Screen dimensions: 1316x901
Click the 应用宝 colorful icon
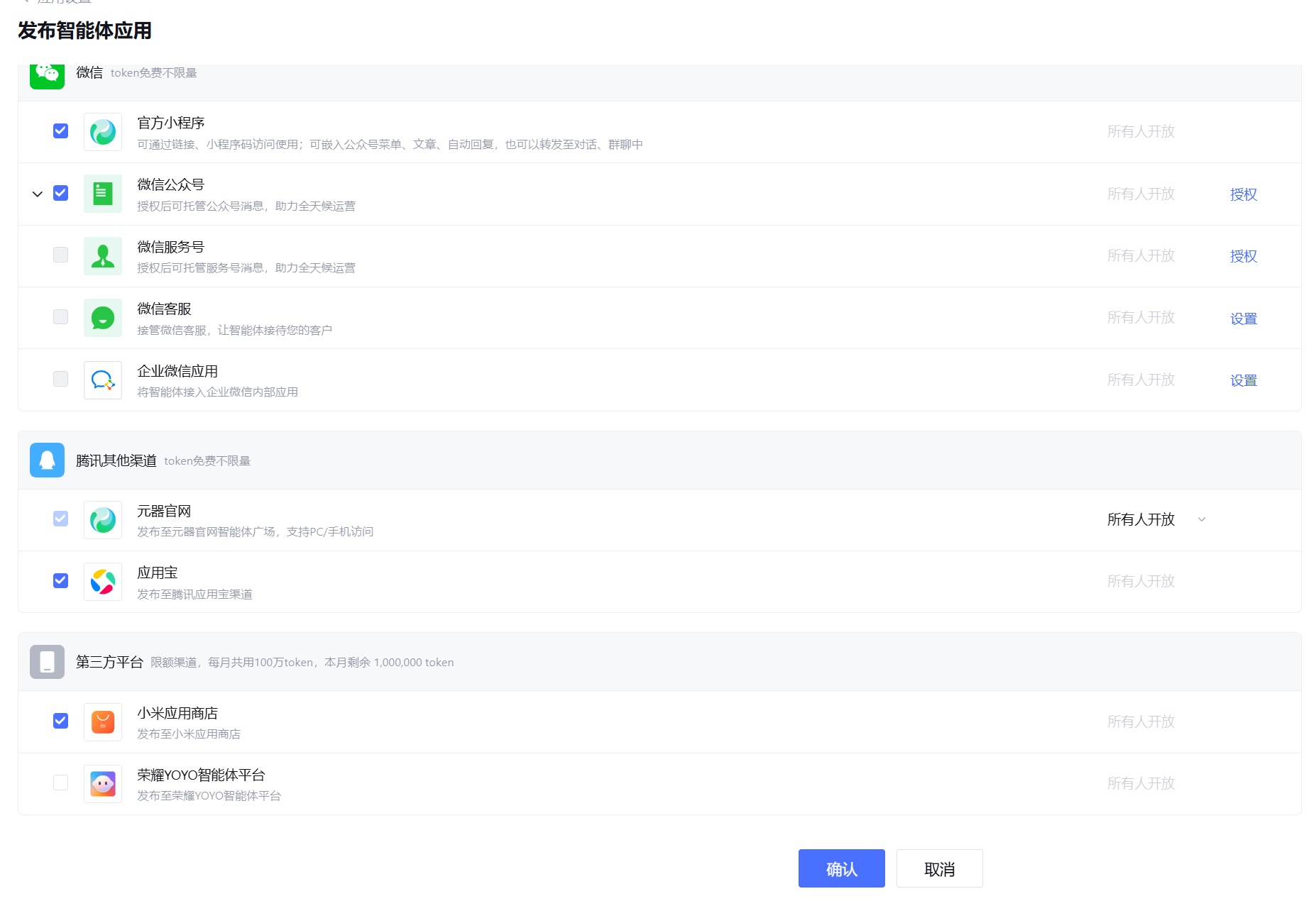(103, 582)
